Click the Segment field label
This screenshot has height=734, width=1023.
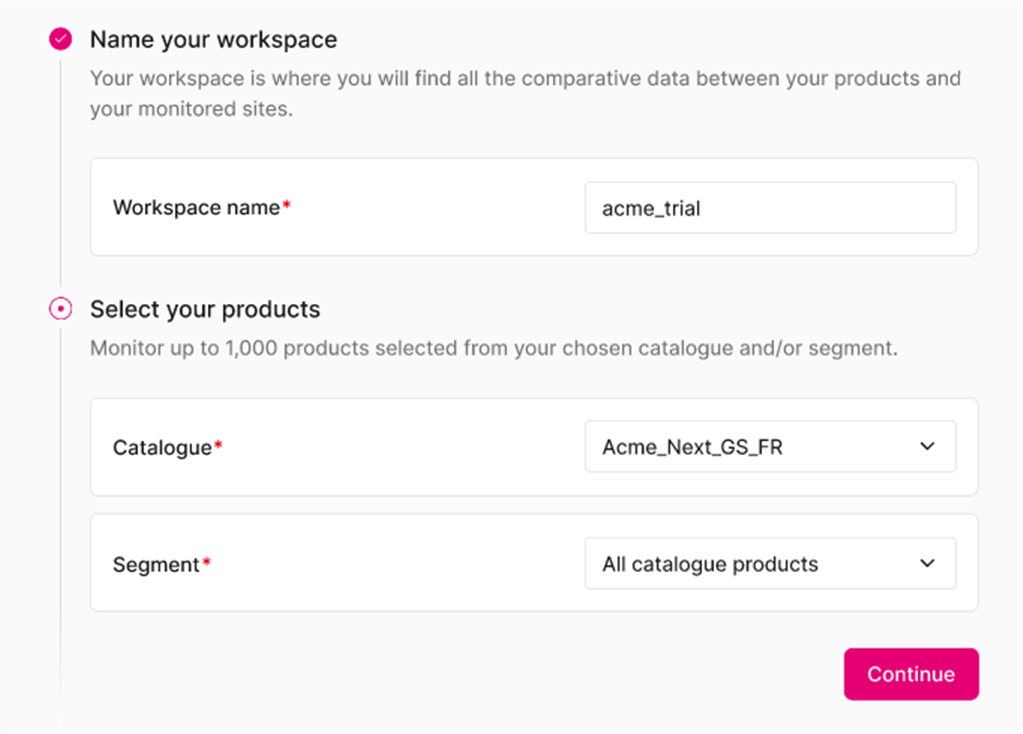156,564
